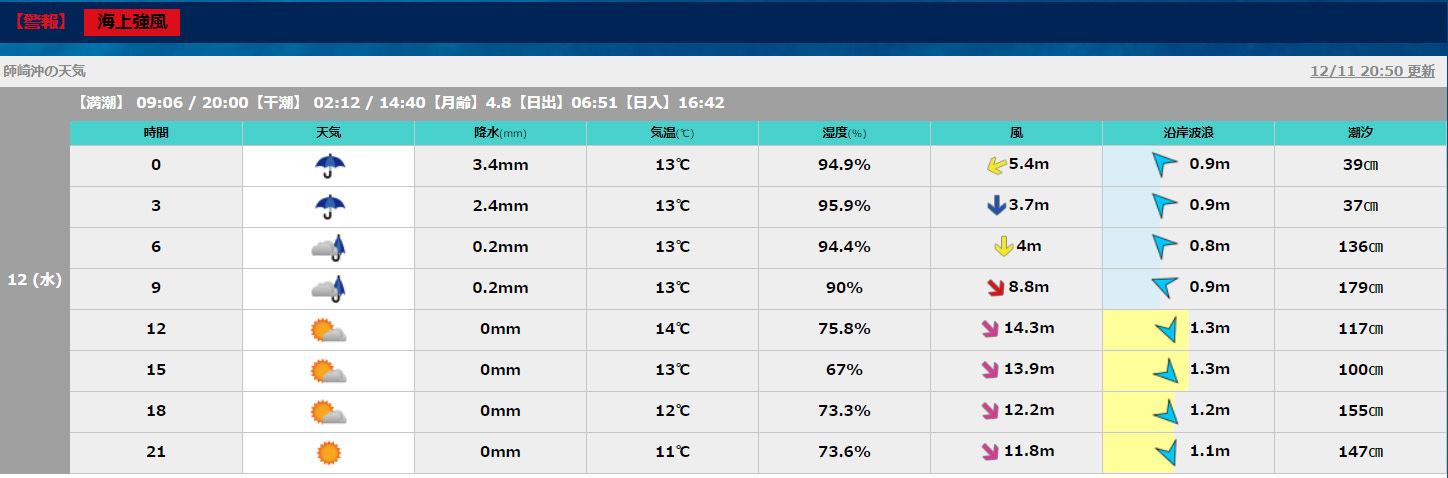Screen dimensions: 1448x478
Task: Click the 海上強風 warning badge
Action: point(132,22)
